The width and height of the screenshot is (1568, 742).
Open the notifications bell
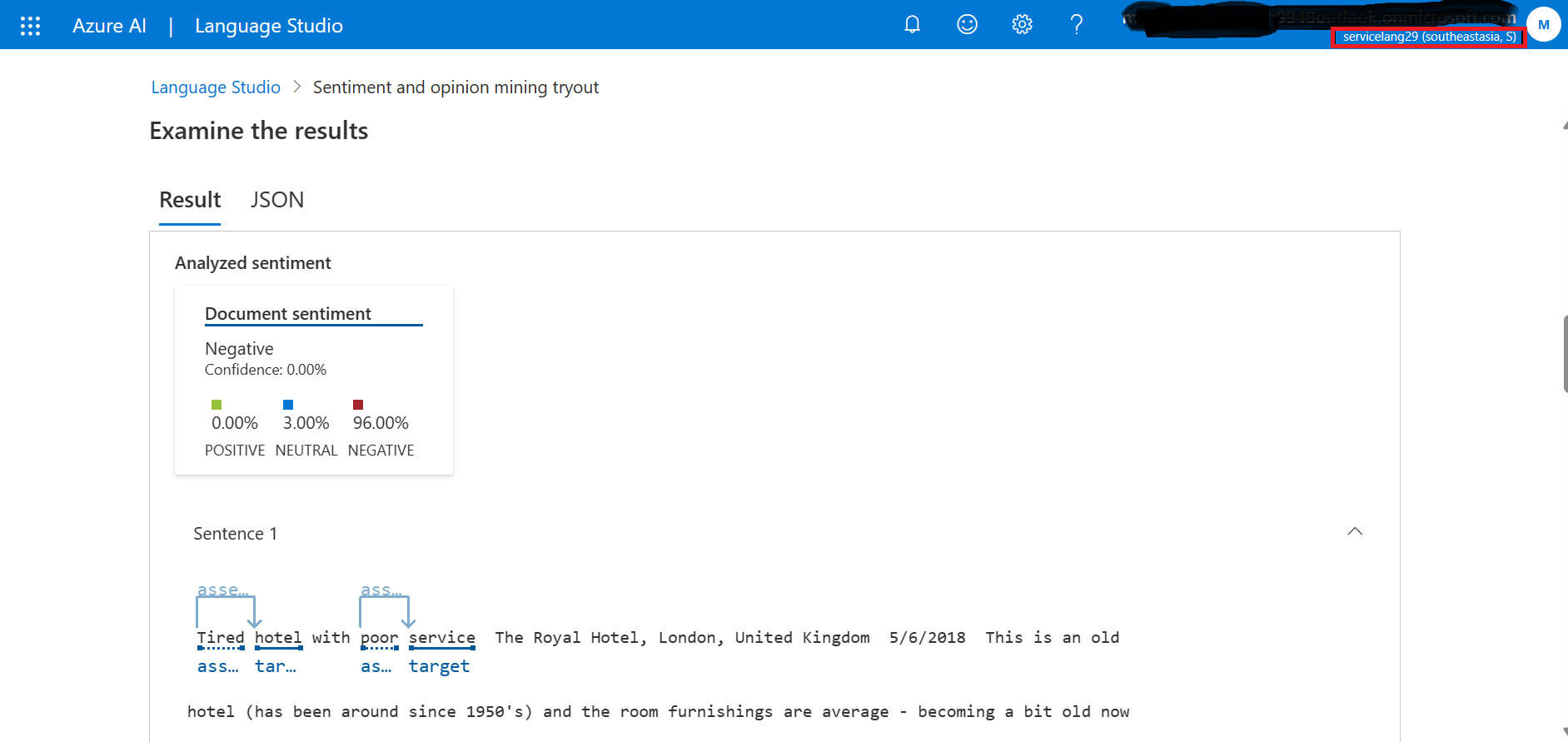(x=913, y=25)
